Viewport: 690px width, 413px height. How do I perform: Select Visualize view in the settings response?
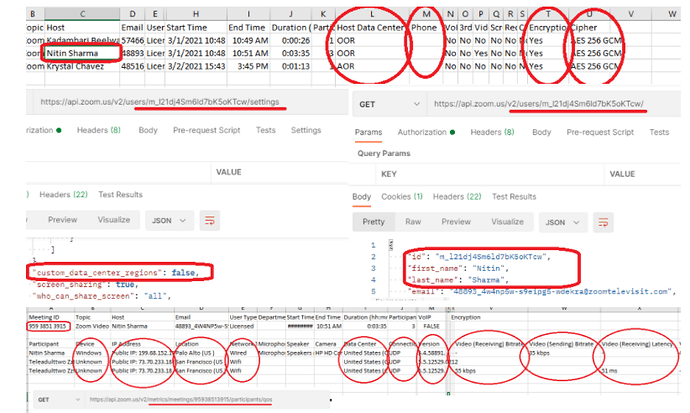(x=114, y=220)
